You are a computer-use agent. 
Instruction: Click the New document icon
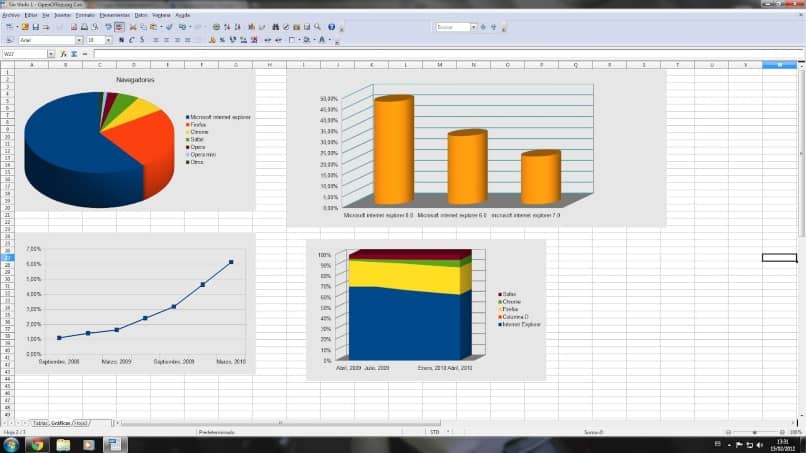point(9,27)
